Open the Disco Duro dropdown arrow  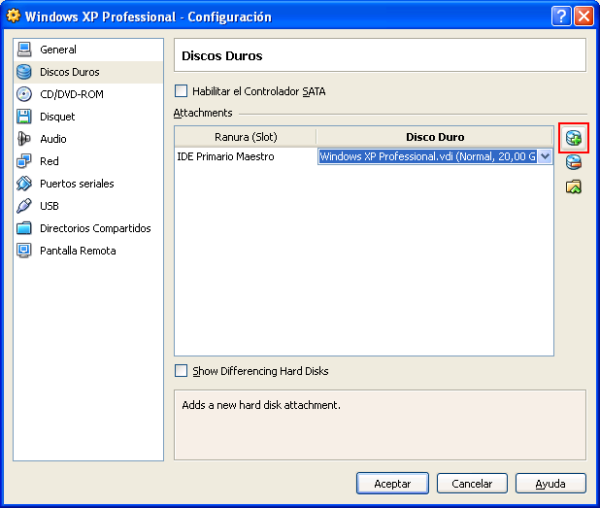click(545, 156)
